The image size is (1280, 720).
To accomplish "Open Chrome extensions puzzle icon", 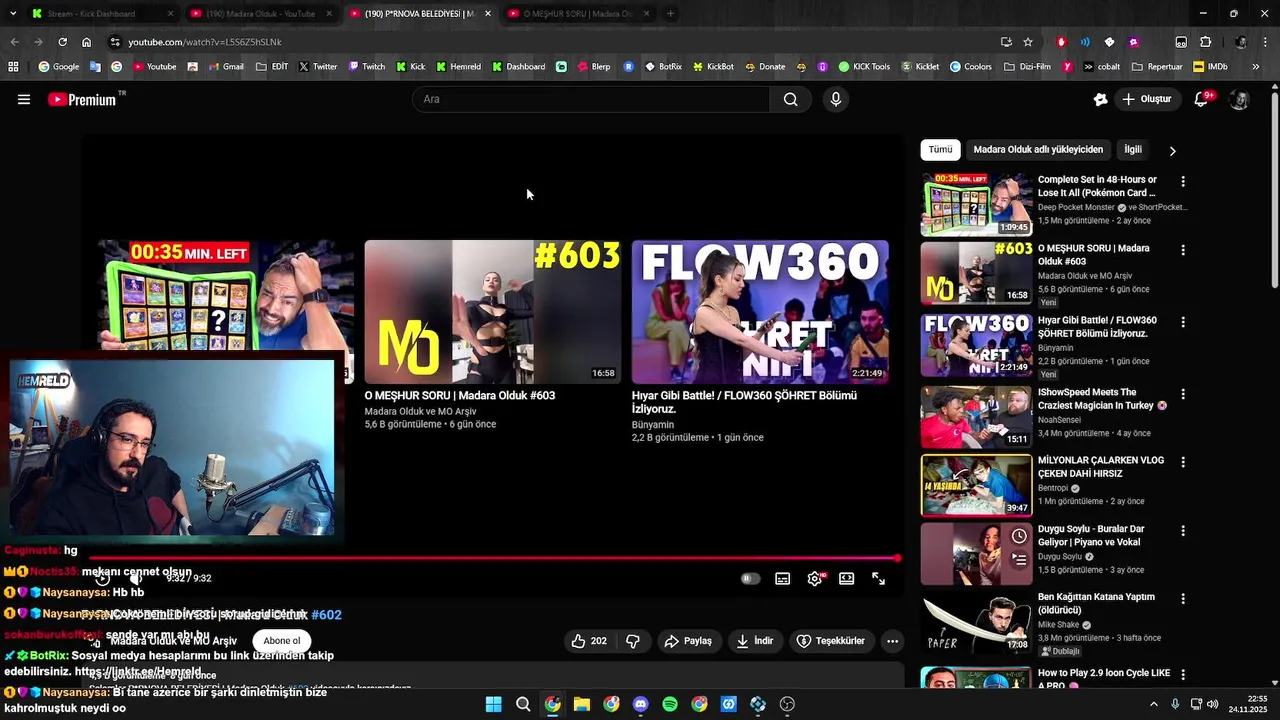I will [1205, 42].
